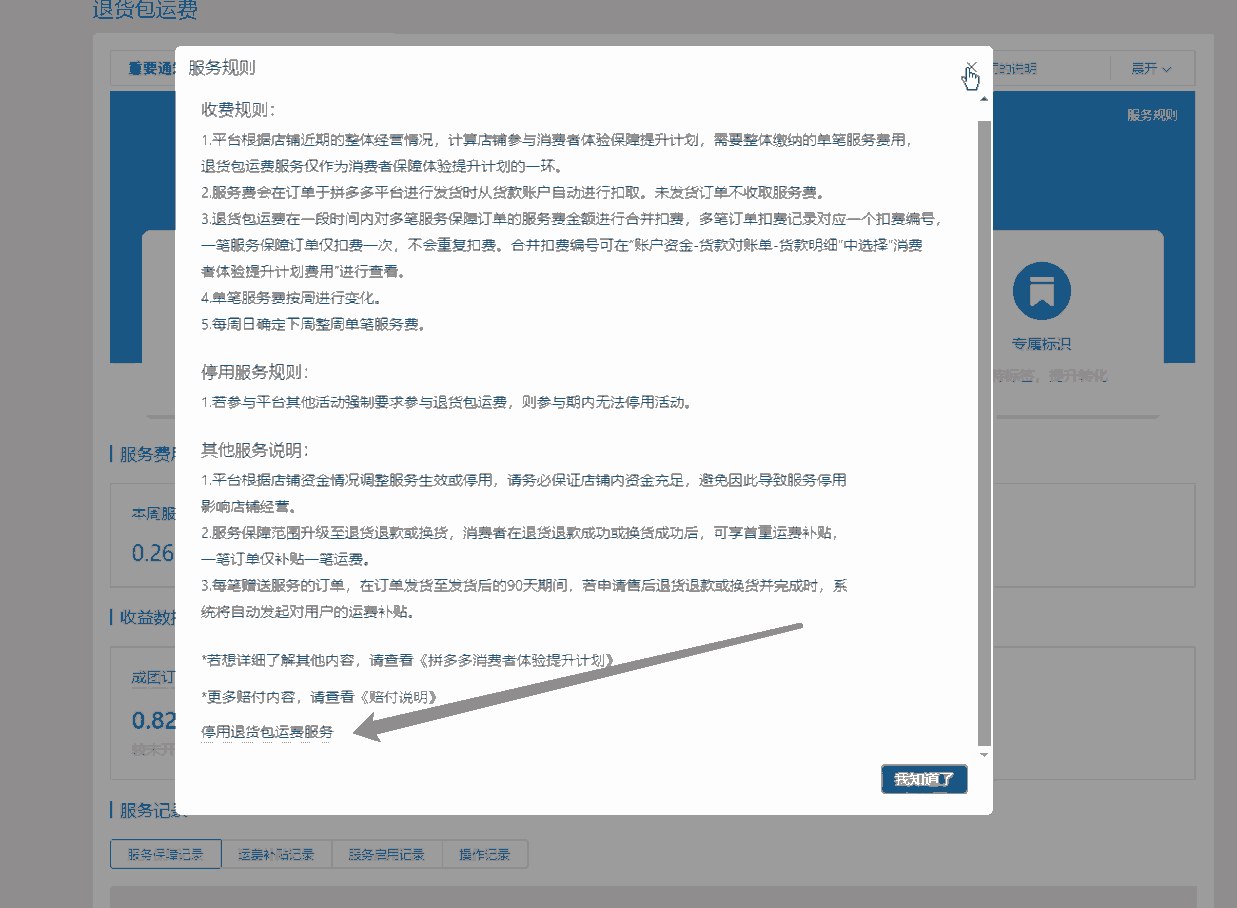
Task: Click the 停用退货包运费服务 link
Action: (267, 732)
